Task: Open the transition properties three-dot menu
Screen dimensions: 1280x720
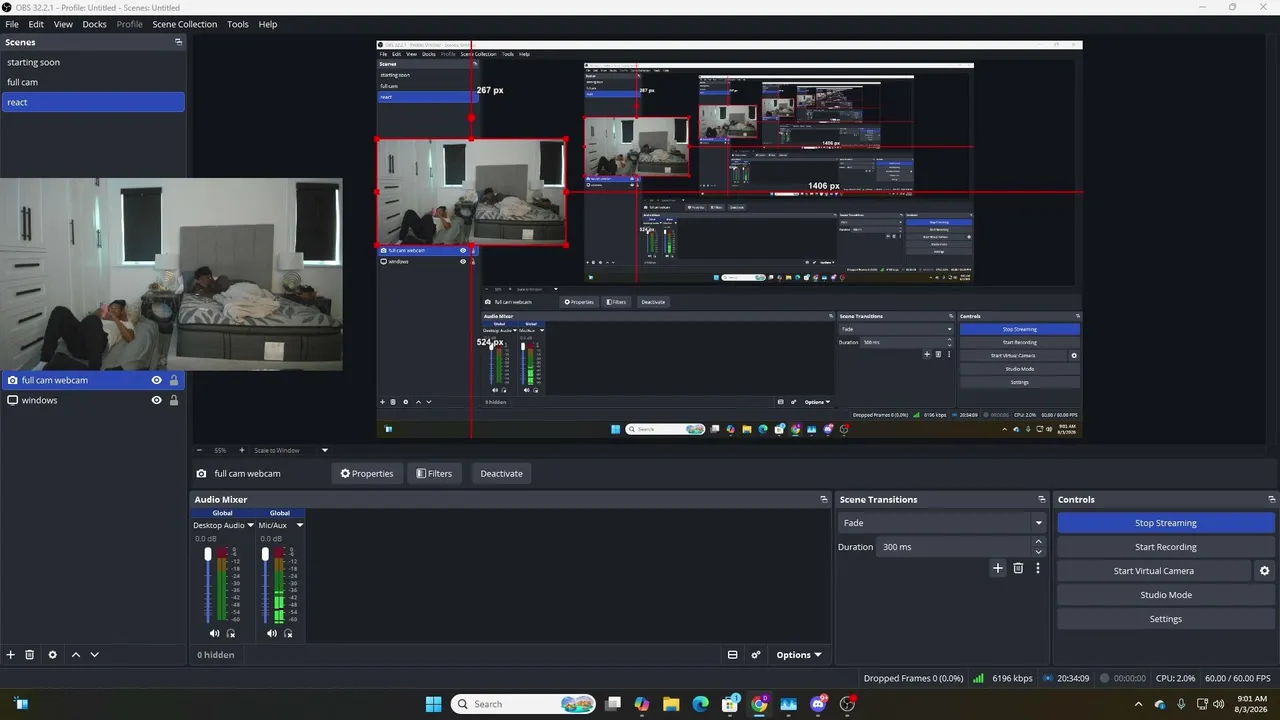Action: tap(1038, 568)
